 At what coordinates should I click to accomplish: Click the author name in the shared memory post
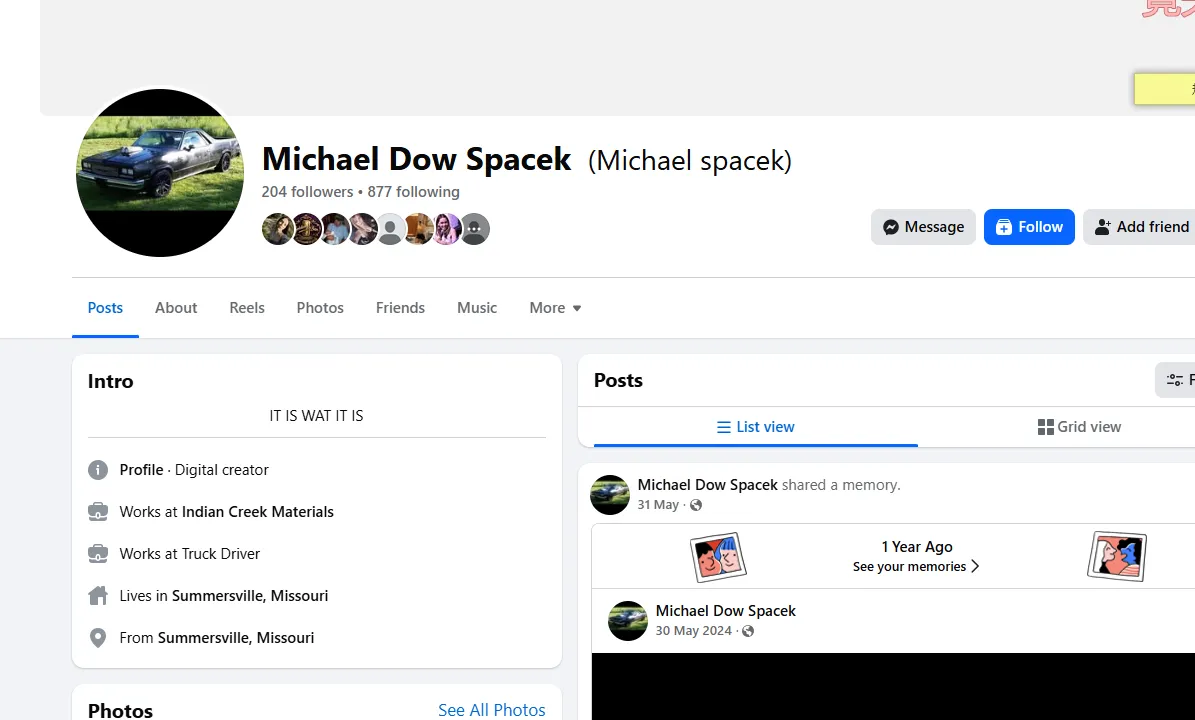coord(726,611)
